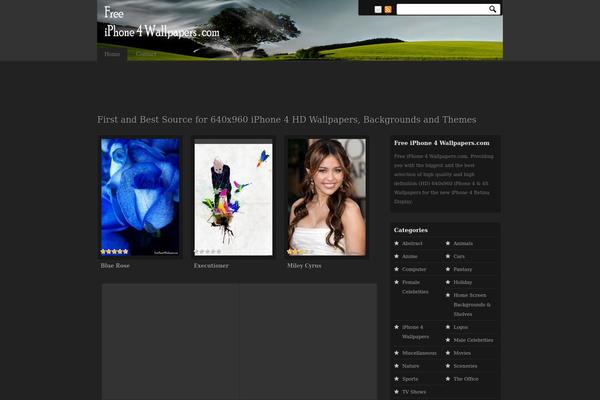600x400 pixels.
Task: Open the TV Shows category
Action: [414, 392]
